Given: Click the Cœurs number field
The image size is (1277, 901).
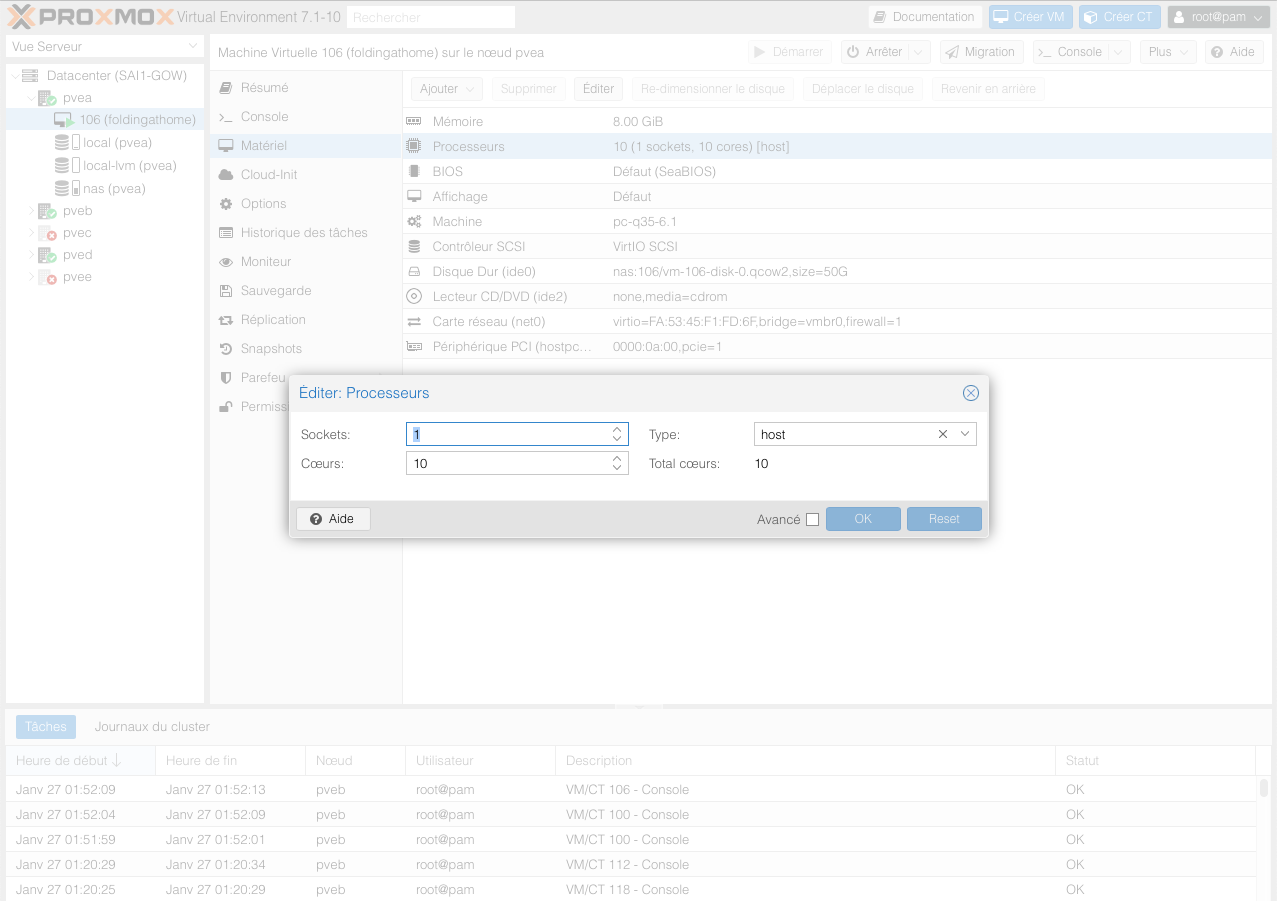Looking at the screenshot, I should 507,463.
